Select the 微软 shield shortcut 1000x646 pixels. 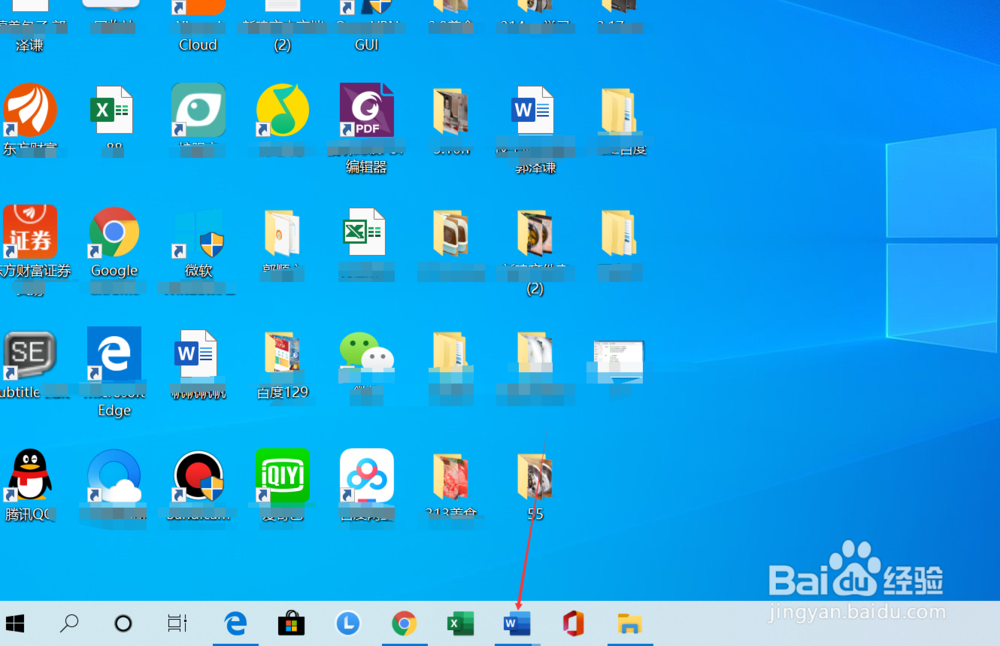coord(198,233)
